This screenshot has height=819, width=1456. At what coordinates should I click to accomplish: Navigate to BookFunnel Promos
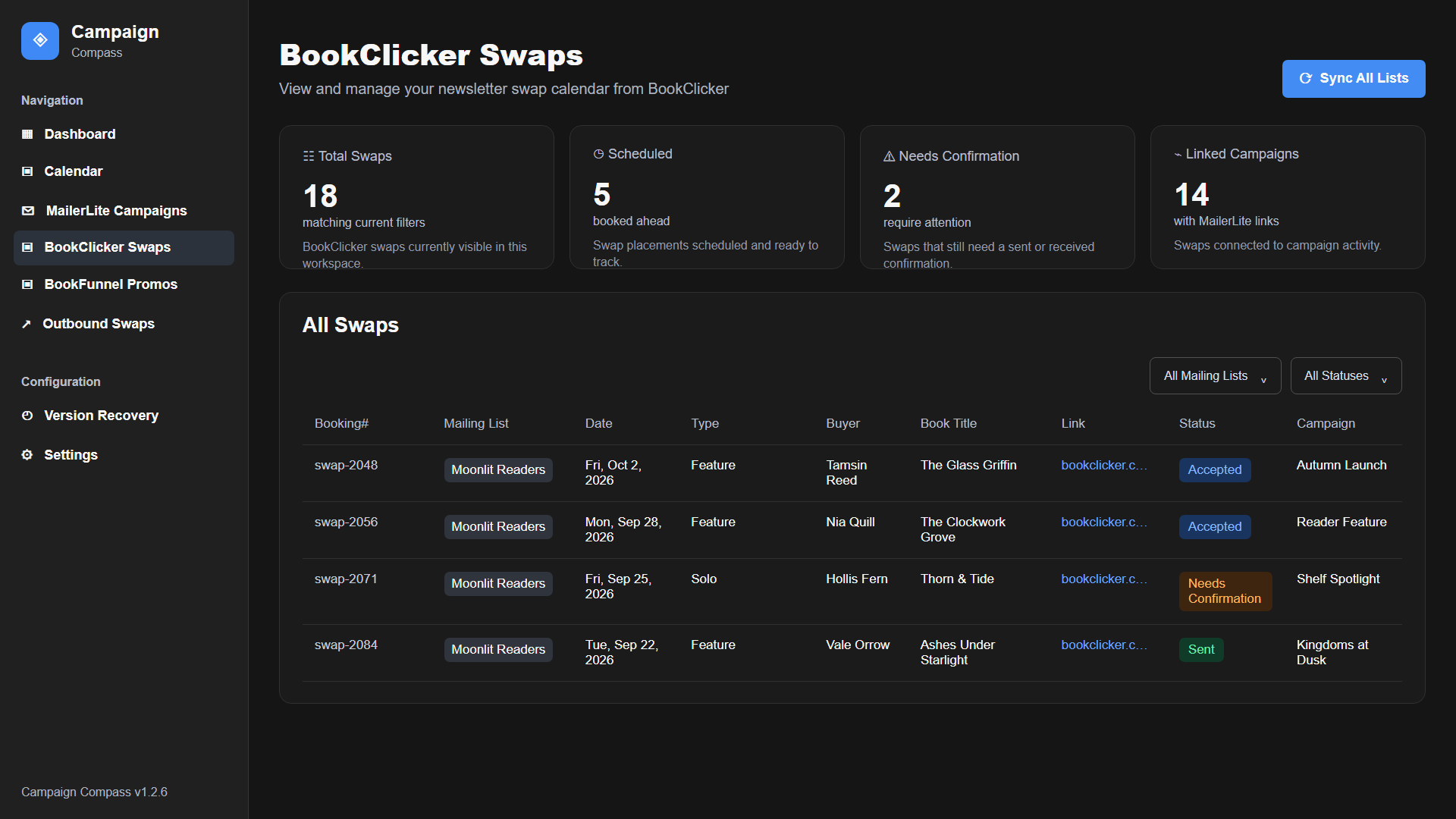124,284
